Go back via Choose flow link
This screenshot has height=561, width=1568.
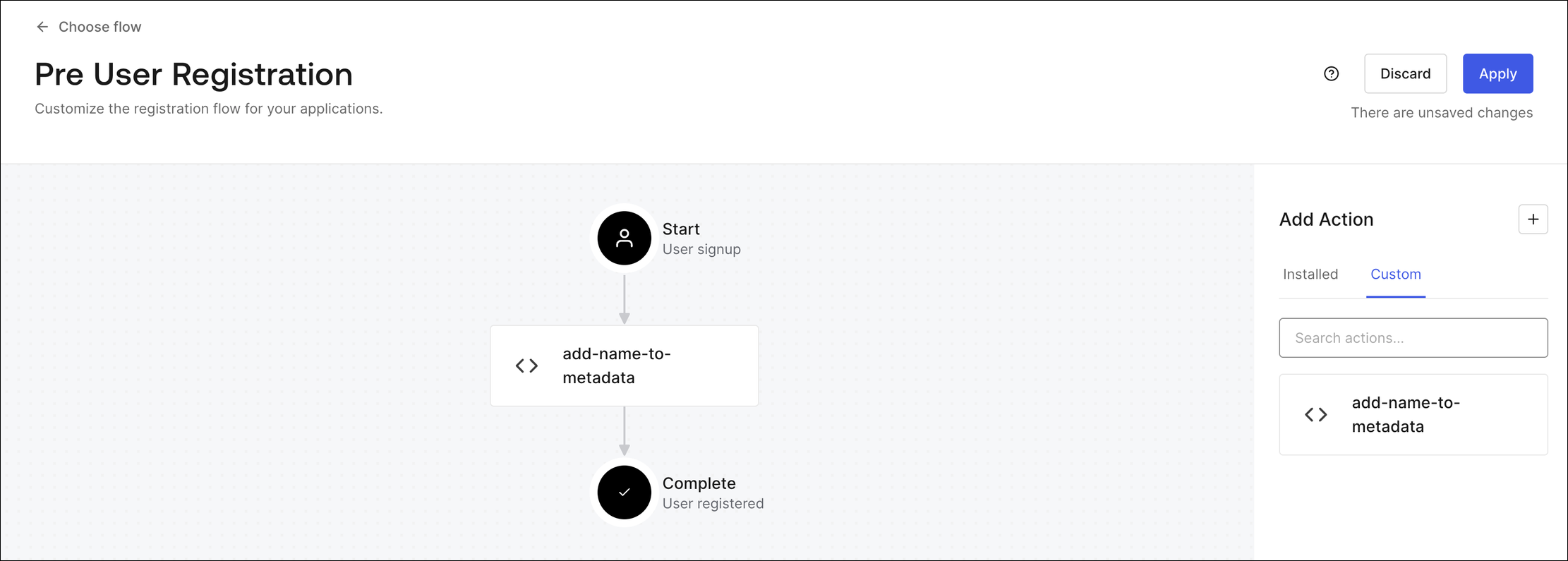click(99, 27)
